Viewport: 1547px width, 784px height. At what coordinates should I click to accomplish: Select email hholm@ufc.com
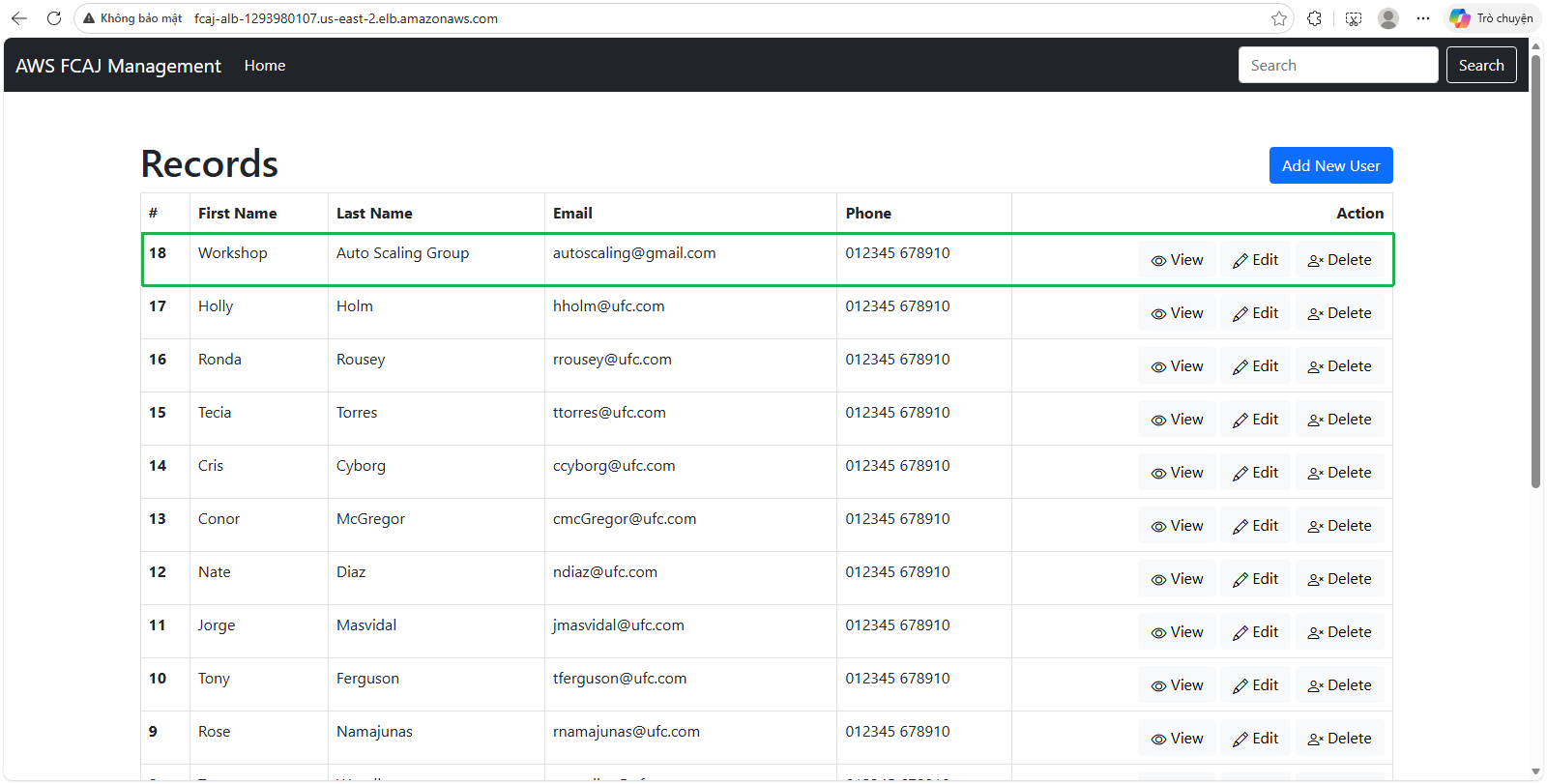tap(608, 306)
